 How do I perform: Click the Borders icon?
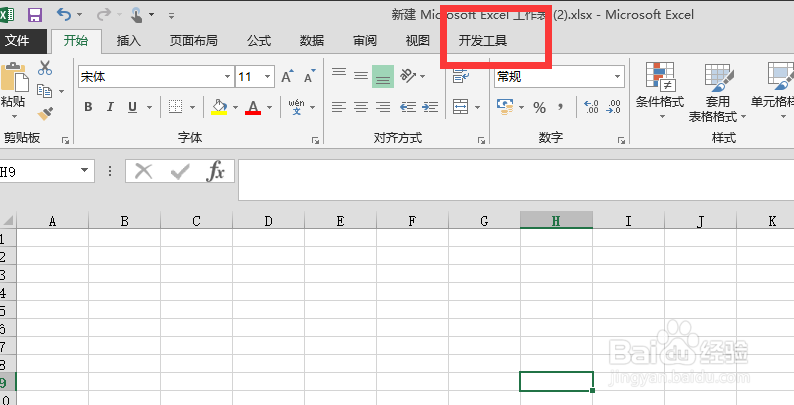(175, 107)
